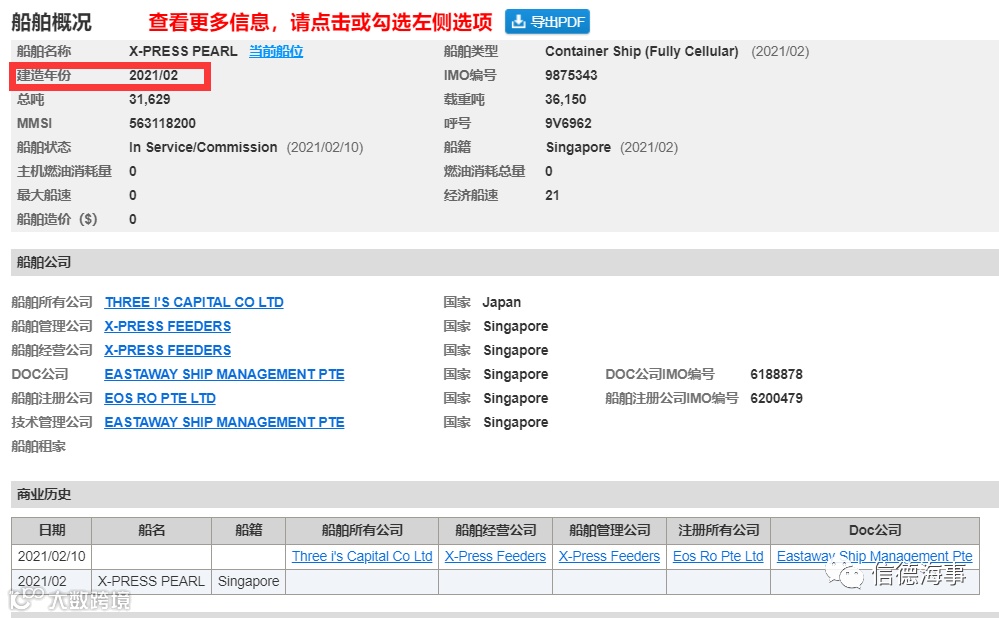The height and width of the screenshot is (618, 999).
Task: Open EASTAWAY SHIP MANAGEMENT PTE beside 技术管理公司
Action: click(x=224, y=422)
